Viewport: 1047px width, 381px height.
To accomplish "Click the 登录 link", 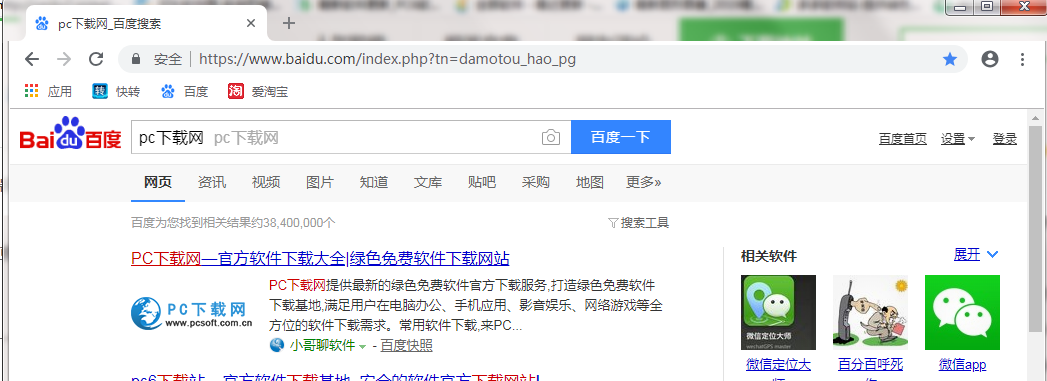I will [x=1005, y=139].
